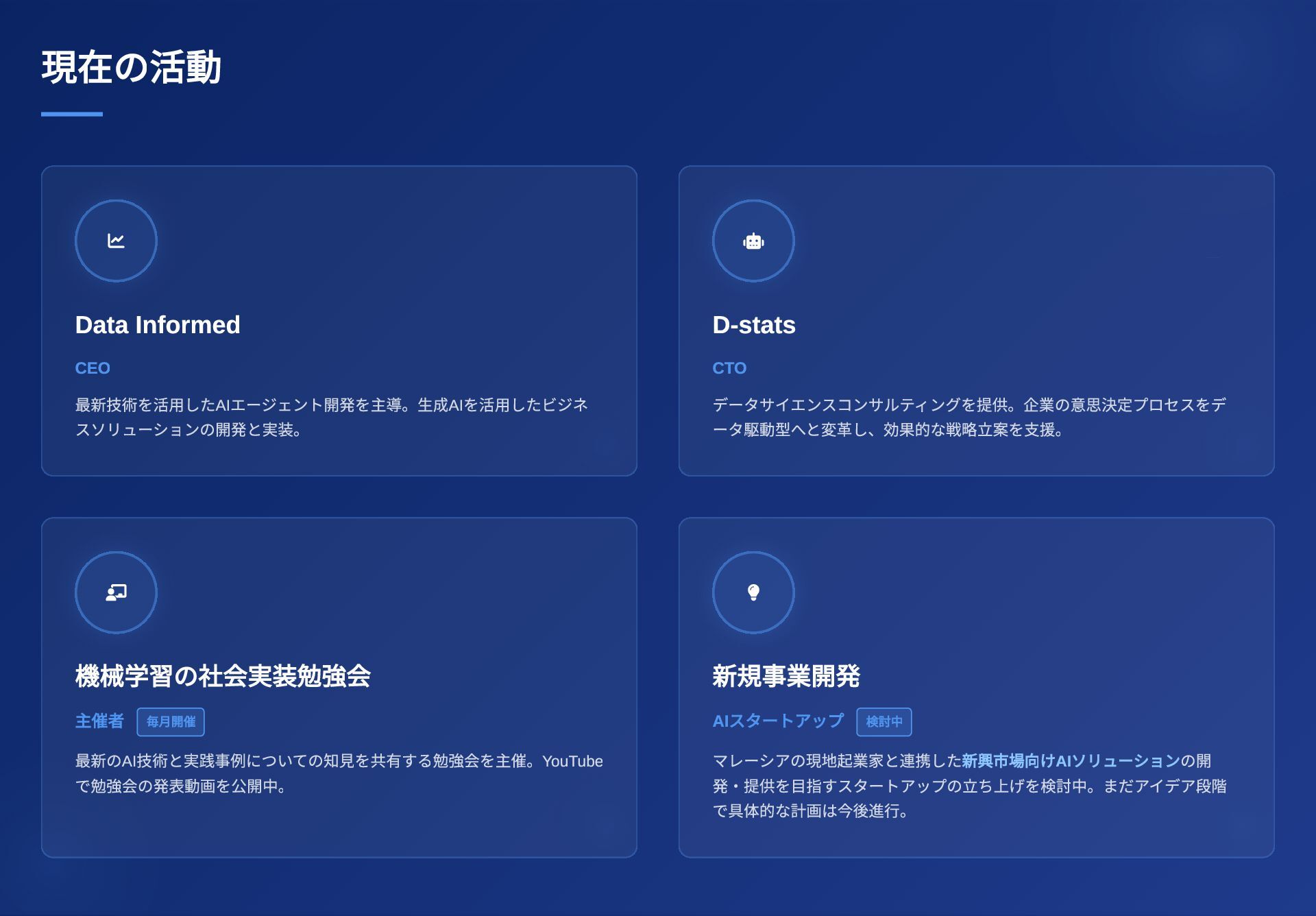Click the lightbulb icon on new business card
This screenshot has height=916, width=1316.
pos(753,592)
